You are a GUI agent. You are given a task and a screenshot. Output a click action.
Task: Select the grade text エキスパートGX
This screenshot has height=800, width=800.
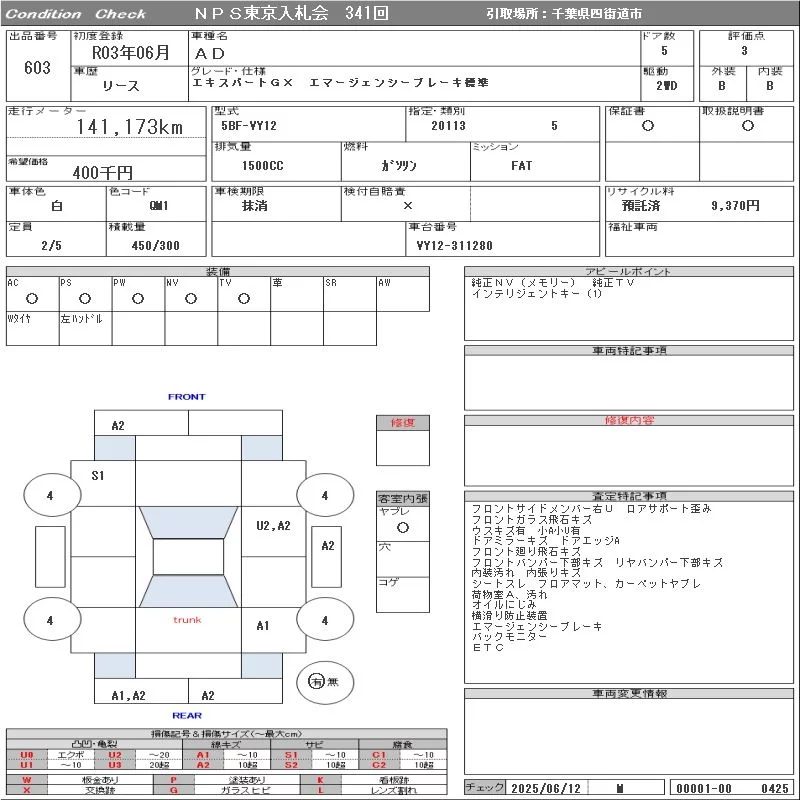243,83
